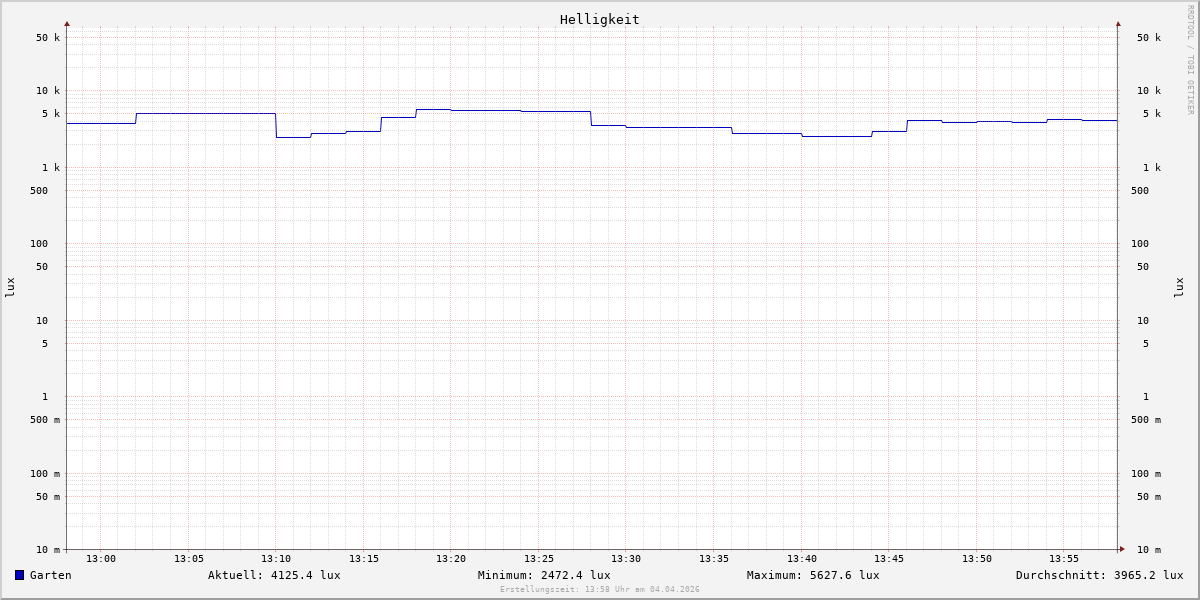This screenshot has width=1200, height=600.
Task: Click the left axis '100 m' label
Action: coord(45,474)
